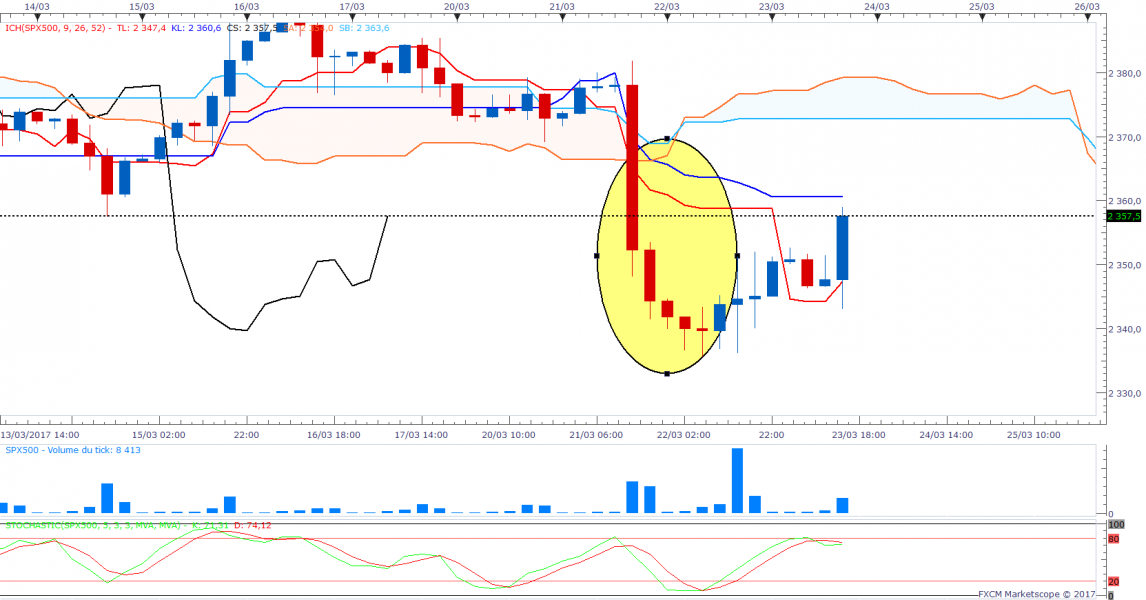This screenshot has width=1146, height=600.
Task: Select the stochastic 20 level label
Action: [x=1114, y=581]
